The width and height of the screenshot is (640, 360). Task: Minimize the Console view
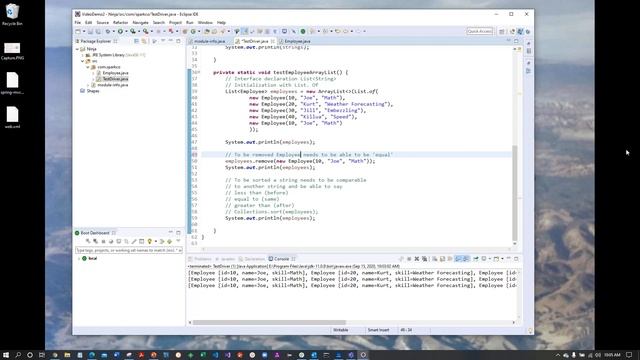tap(509, 259)
